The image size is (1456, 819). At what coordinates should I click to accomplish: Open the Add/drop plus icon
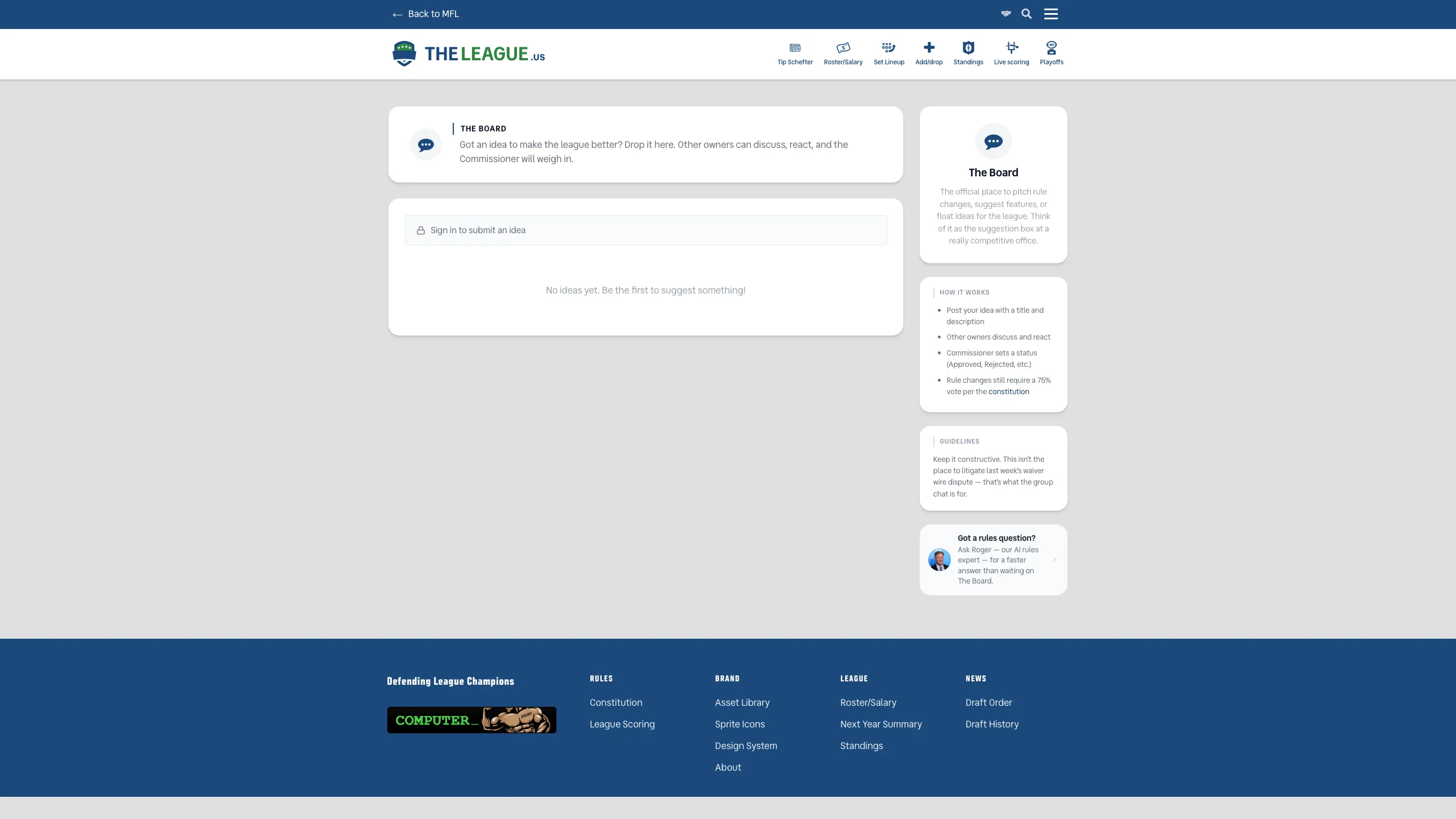929,47
